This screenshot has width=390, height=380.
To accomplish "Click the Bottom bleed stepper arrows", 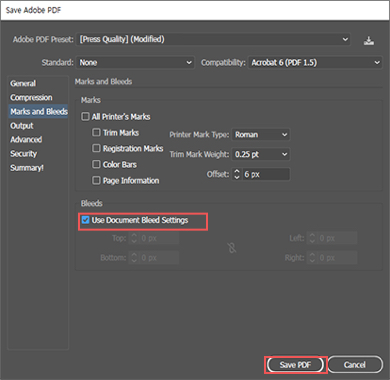I will click(134, 258).
